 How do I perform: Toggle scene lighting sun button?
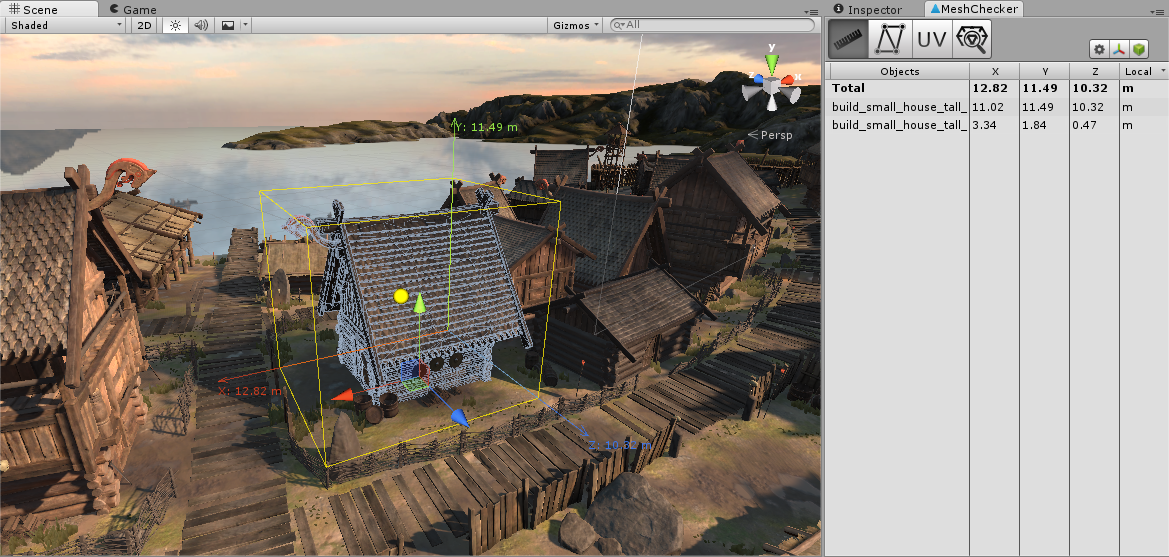click(175, 25)
